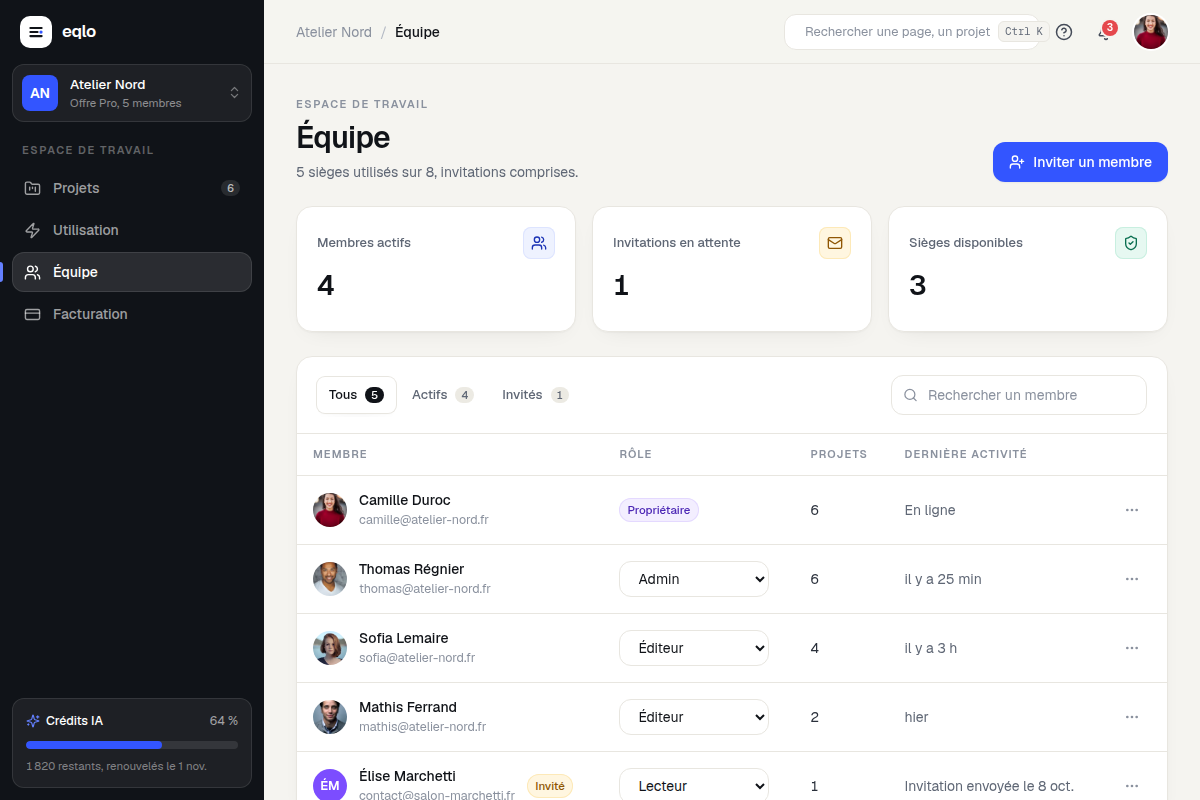Focus the global page search field
Screen dimensions: 1200x800
[912, 32]
